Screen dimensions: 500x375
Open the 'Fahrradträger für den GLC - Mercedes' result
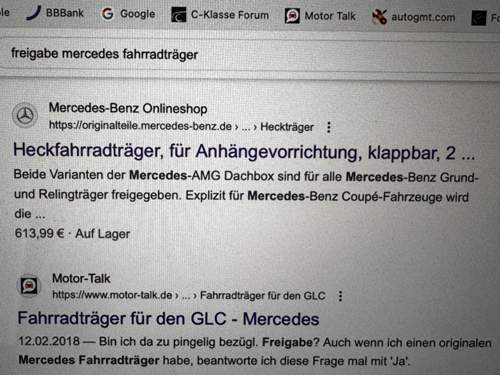pyautogui.click(x=168, y=319)
